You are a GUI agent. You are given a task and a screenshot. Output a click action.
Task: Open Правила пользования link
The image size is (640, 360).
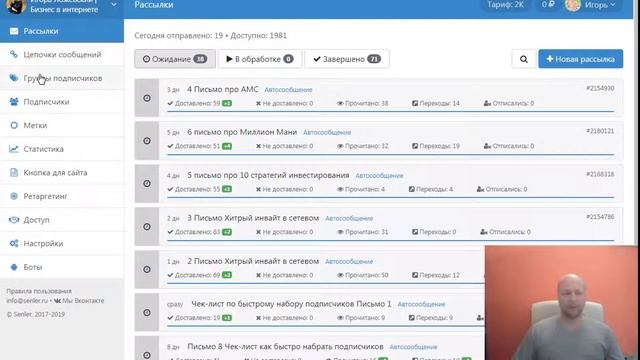pos(39,291)
